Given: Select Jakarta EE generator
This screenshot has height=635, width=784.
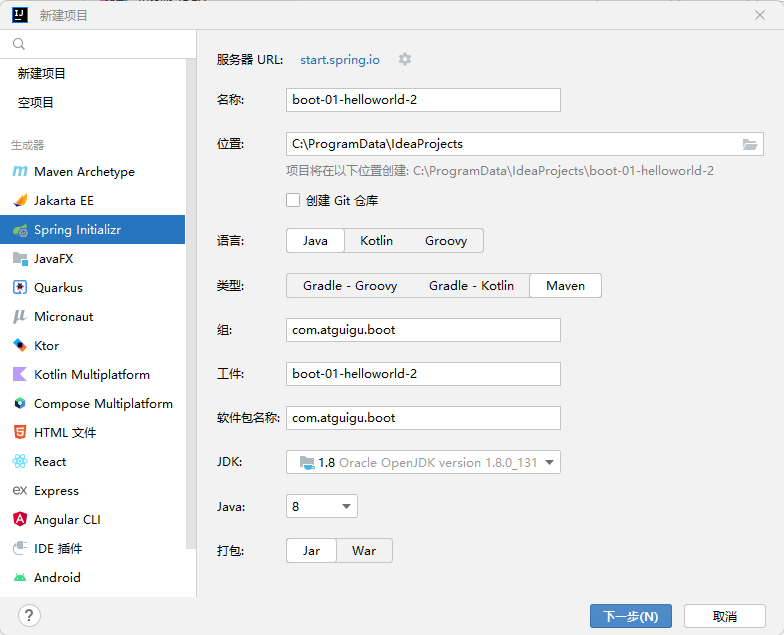Looking at the screenshot, I should 92,200.
